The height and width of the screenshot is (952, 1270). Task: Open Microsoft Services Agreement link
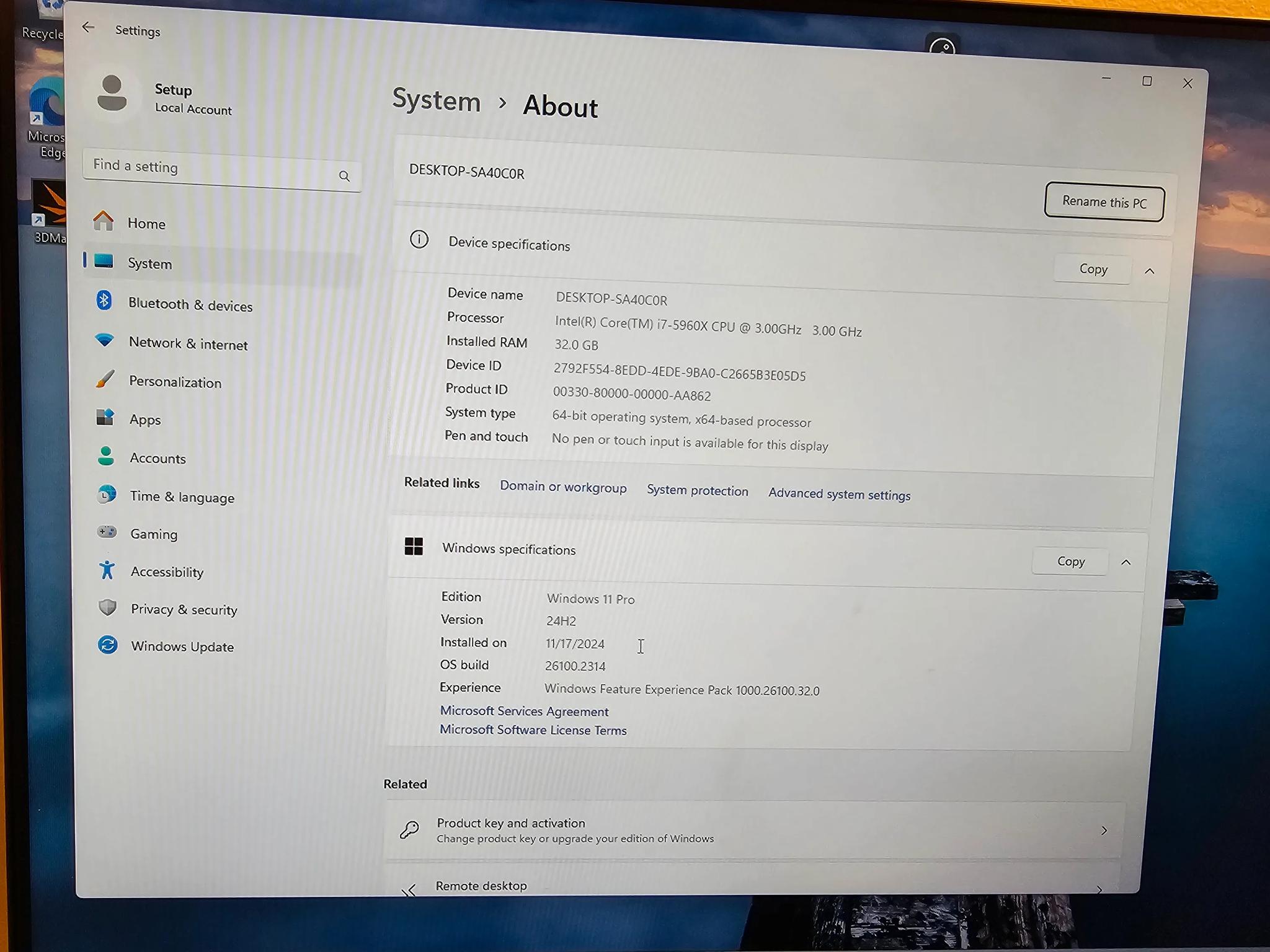[524, 712]
